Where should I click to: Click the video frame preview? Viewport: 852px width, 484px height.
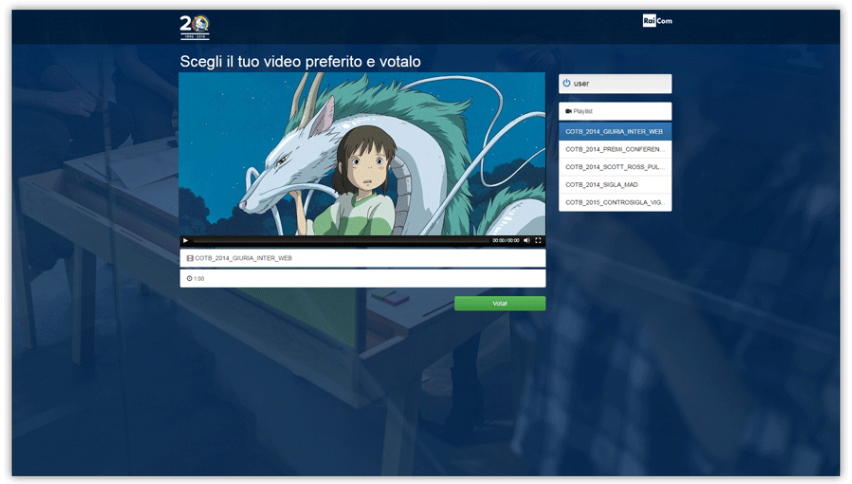pyautogui.click(x=362, y=154)
